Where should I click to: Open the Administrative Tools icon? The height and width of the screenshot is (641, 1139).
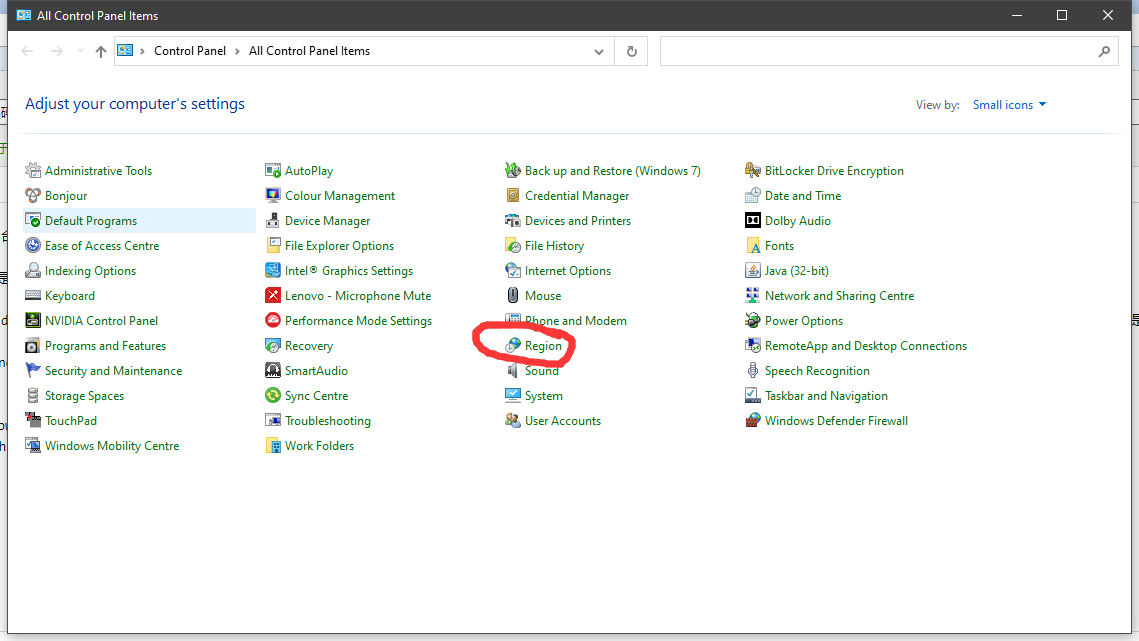33,171
